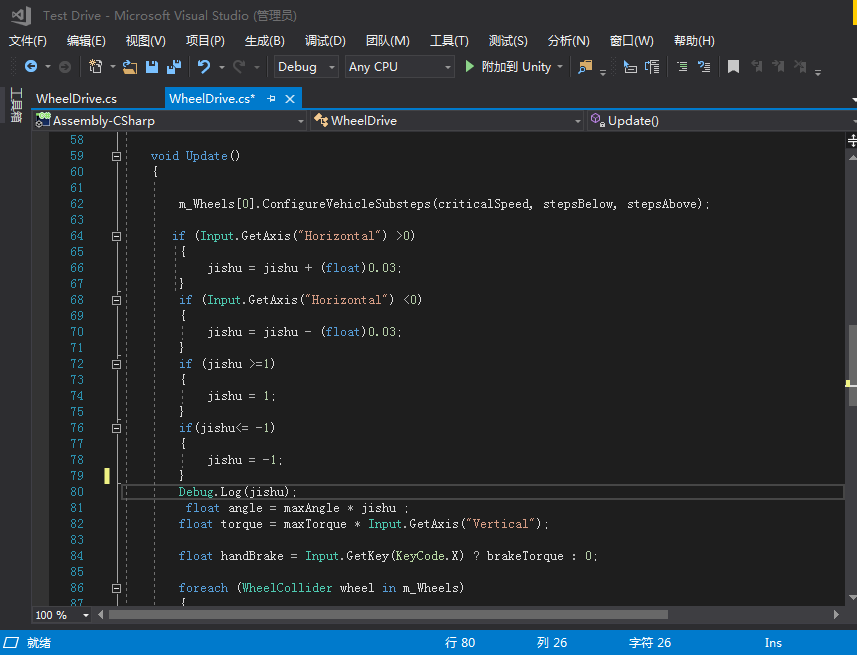
Task: Pin the WheelDrive.cs* tab
Action: click(x=272, y=98)
